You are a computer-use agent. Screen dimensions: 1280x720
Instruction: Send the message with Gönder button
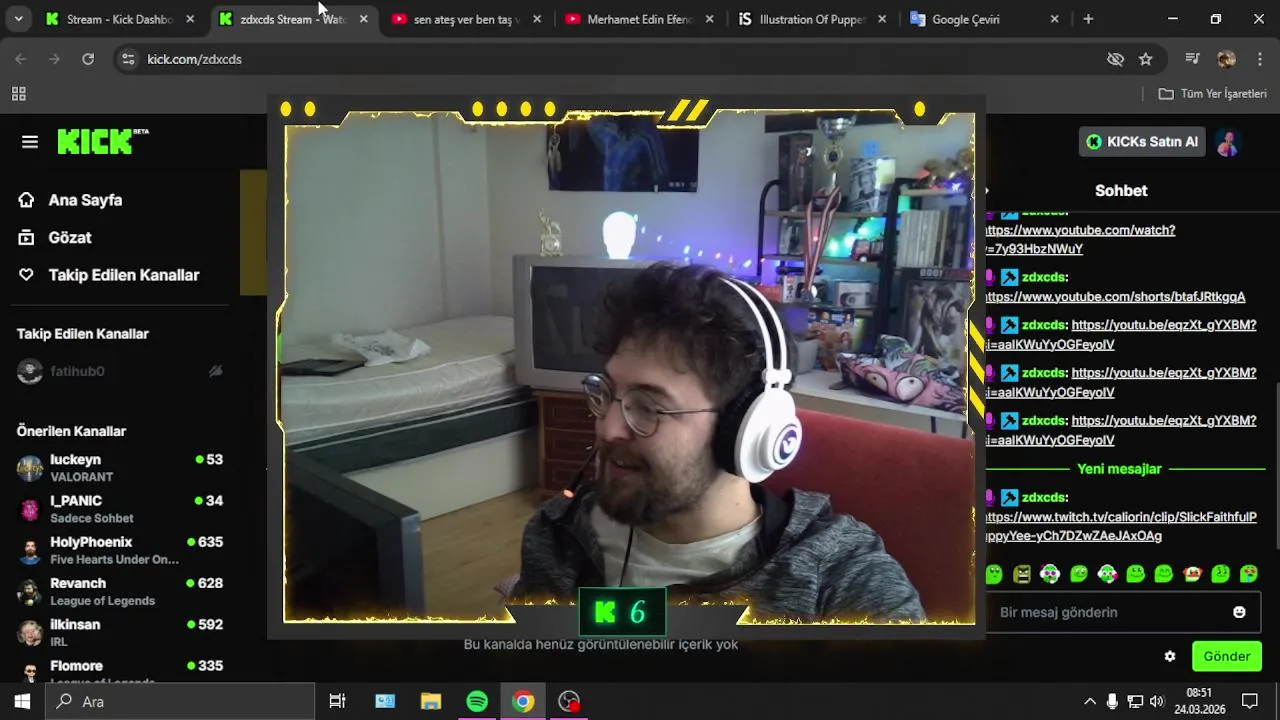[x=1227, y=657]
